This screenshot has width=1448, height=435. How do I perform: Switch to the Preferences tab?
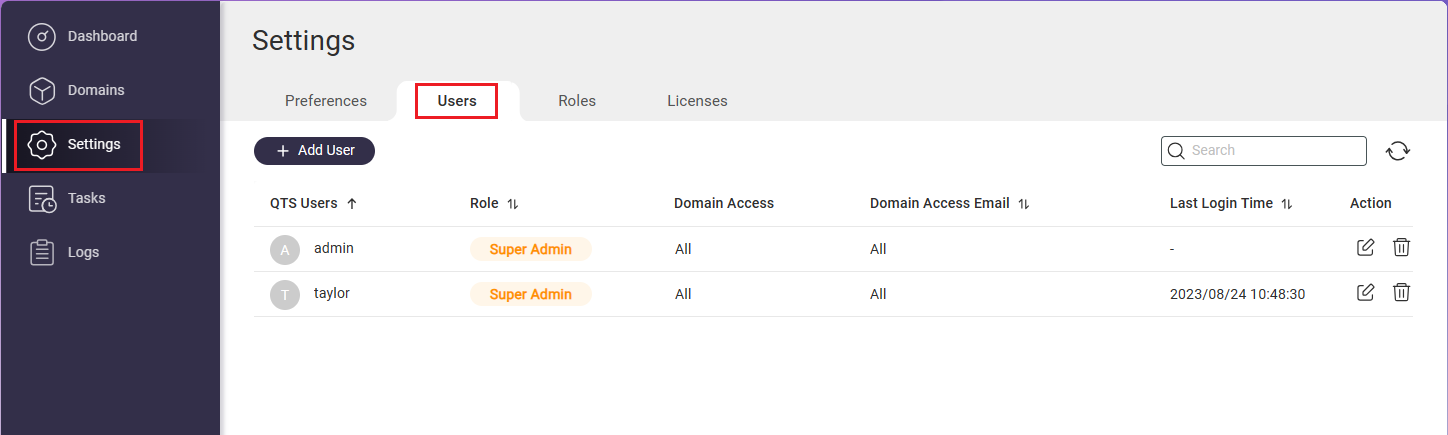[x=325, y=101]
